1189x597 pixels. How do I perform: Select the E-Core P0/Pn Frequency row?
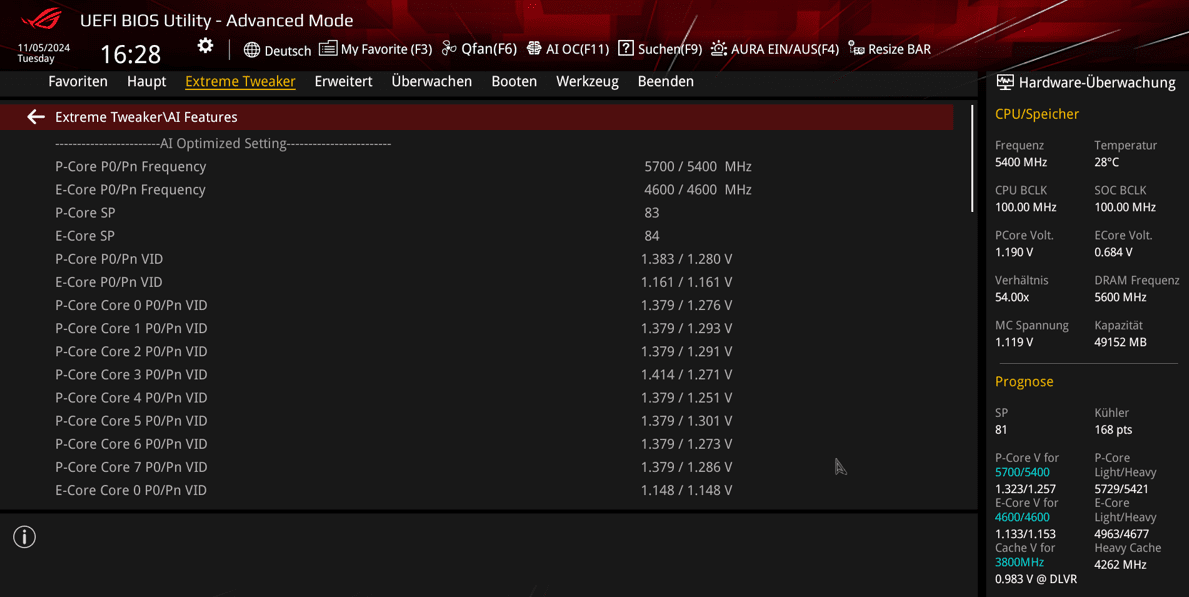476,190
